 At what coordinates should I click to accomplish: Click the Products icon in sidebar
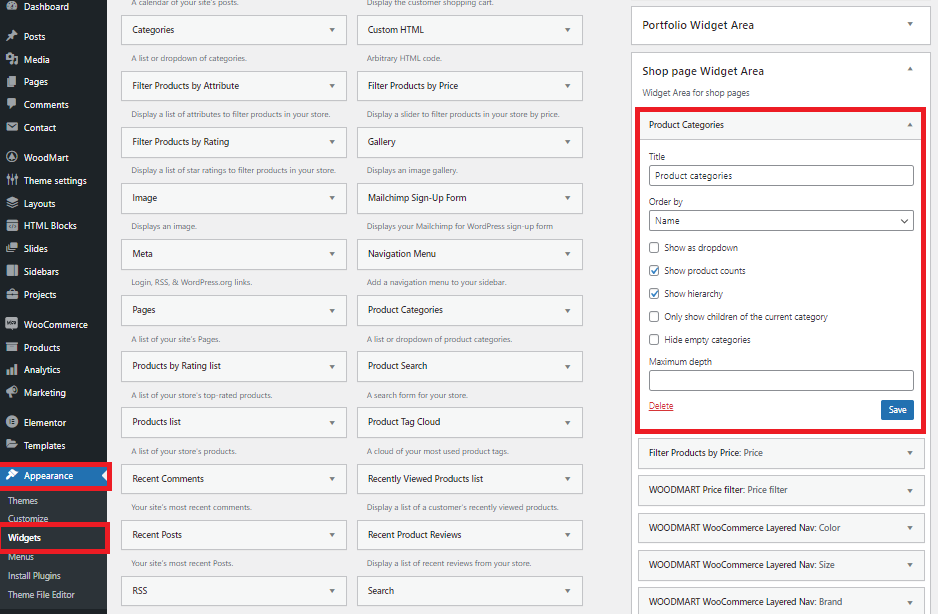[12, 347]
